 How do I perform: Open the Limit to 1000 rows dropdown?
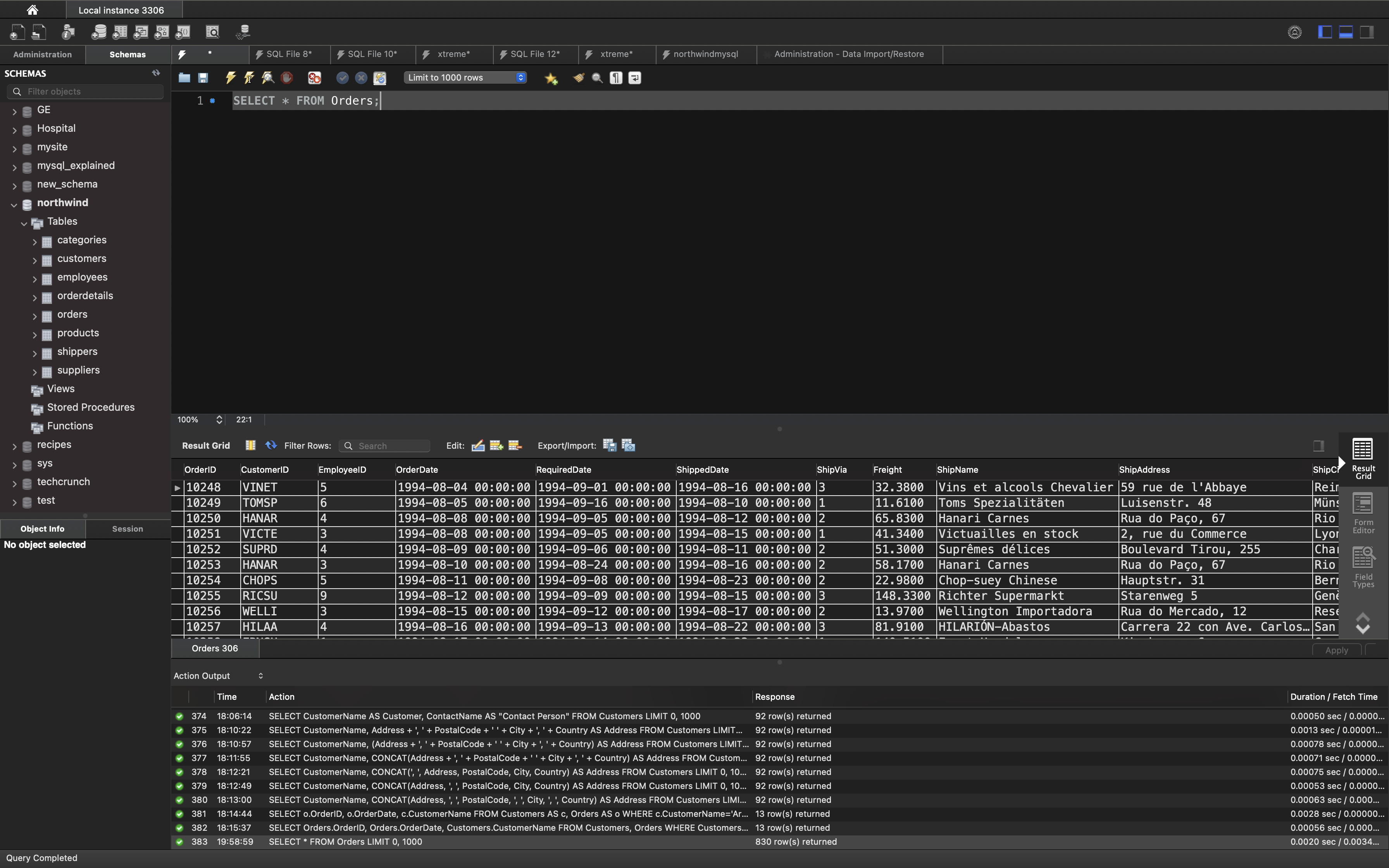coord(465,77)
